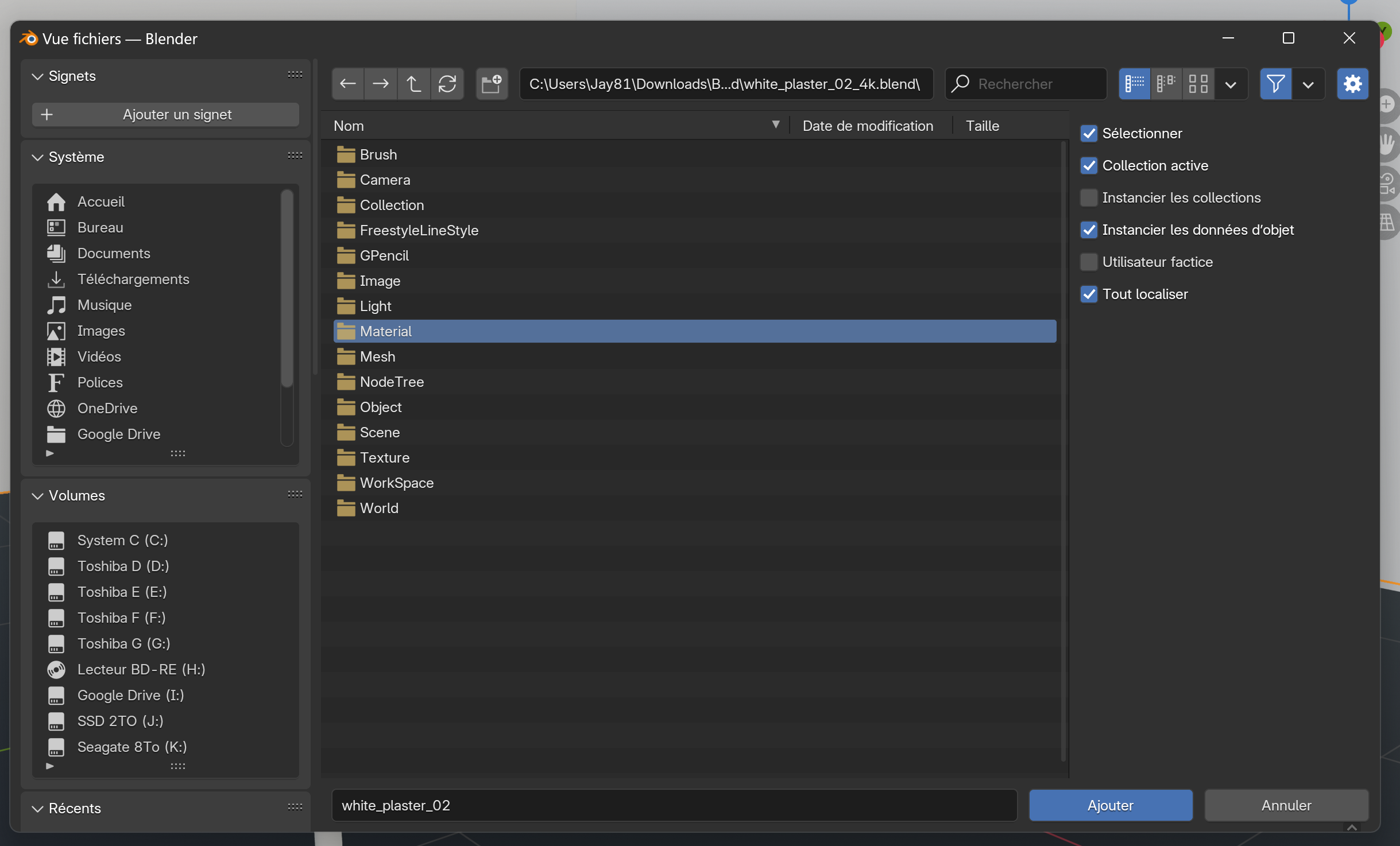Toggle the file filter funnel icon

pyautogui.click(x=1275, y=84)
